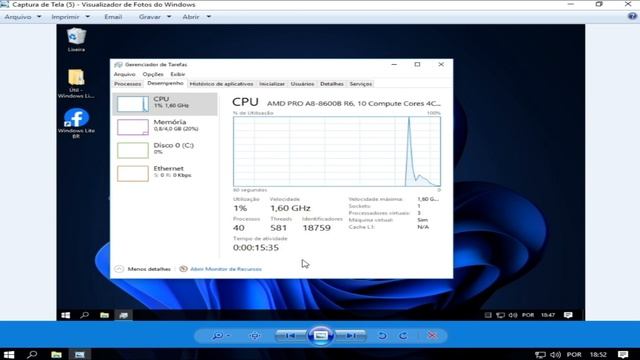Click the 1,60 GHz speed value
The image size is (640, 360).
pyautogui.click(x=290, y=208)
